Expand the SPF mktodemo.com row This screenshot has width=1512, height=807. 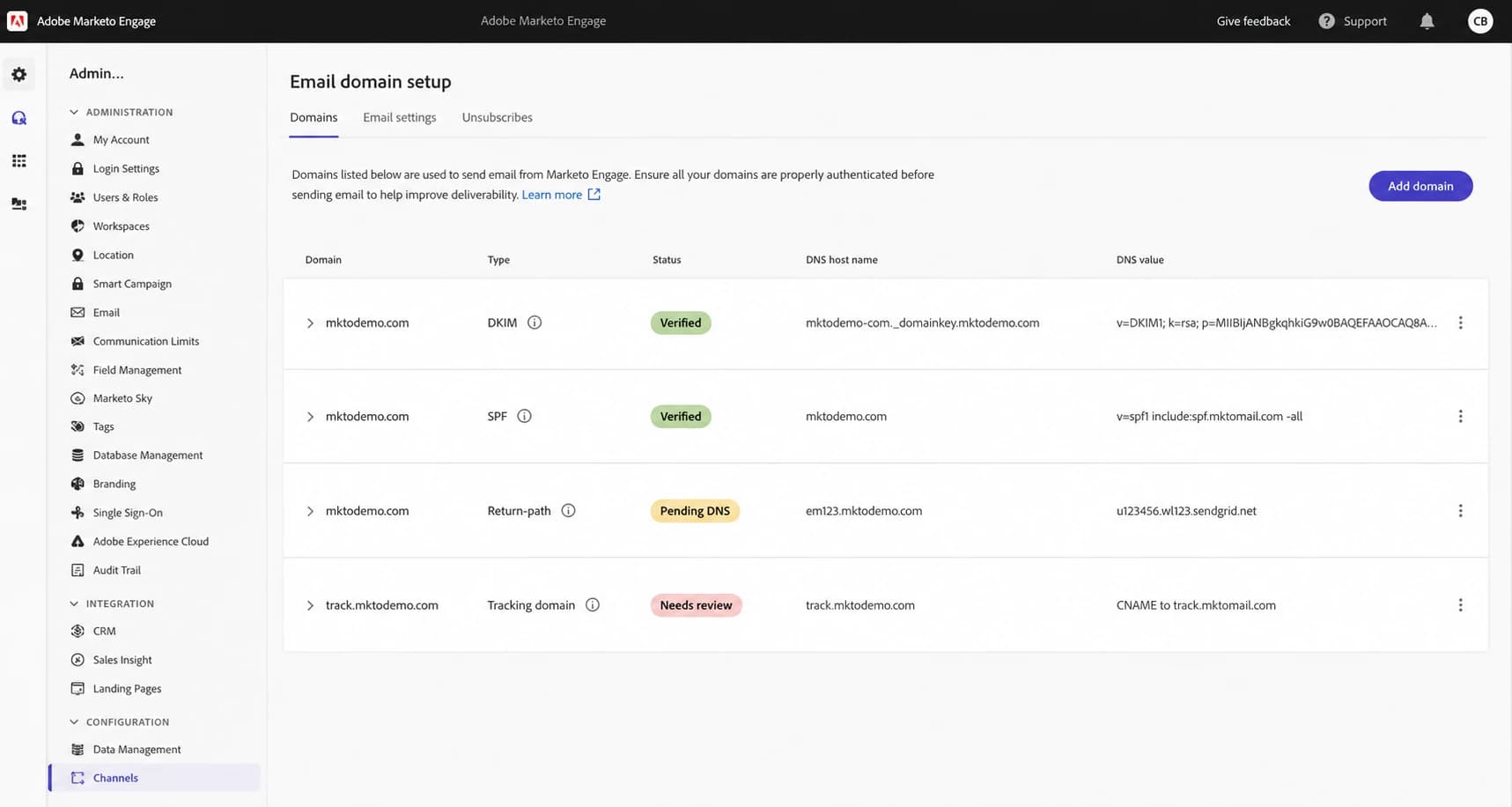[x=310, y=417]
